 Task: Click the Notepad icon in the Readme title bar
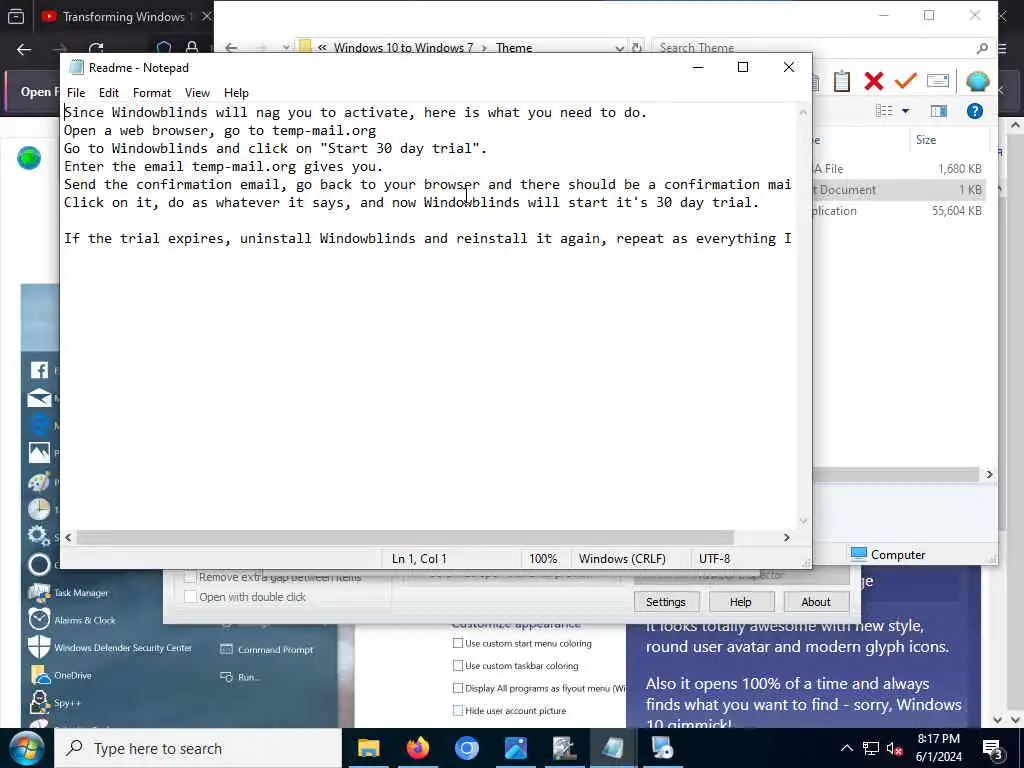point(76,67)
